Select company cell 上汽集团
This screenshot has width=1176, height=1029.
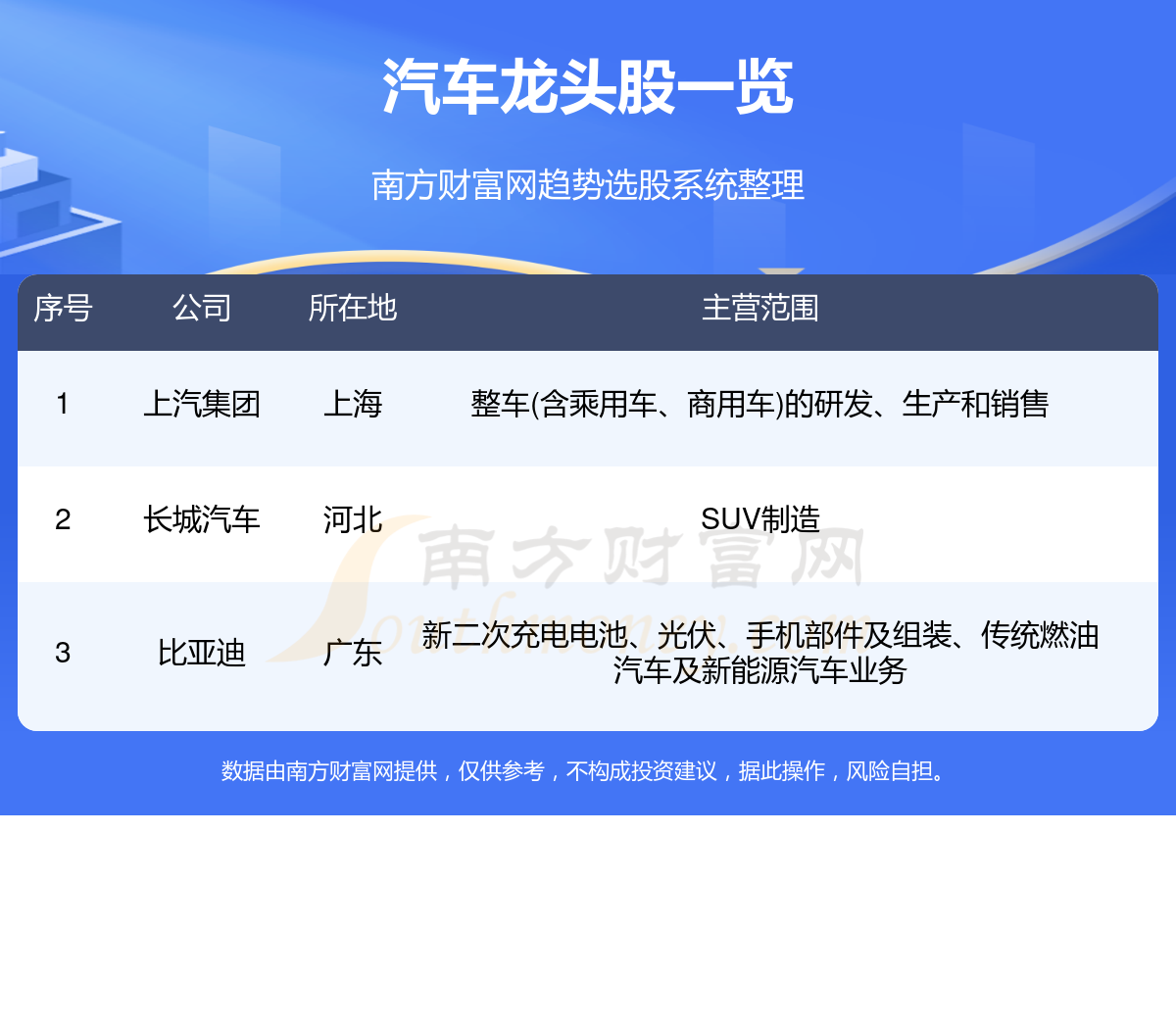pos(202,404)
